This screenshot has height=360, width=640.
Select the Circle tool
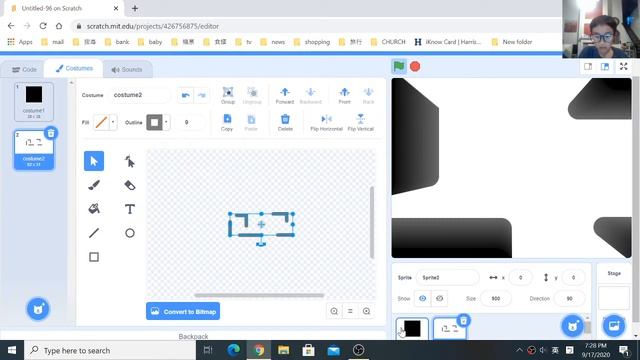130,233
